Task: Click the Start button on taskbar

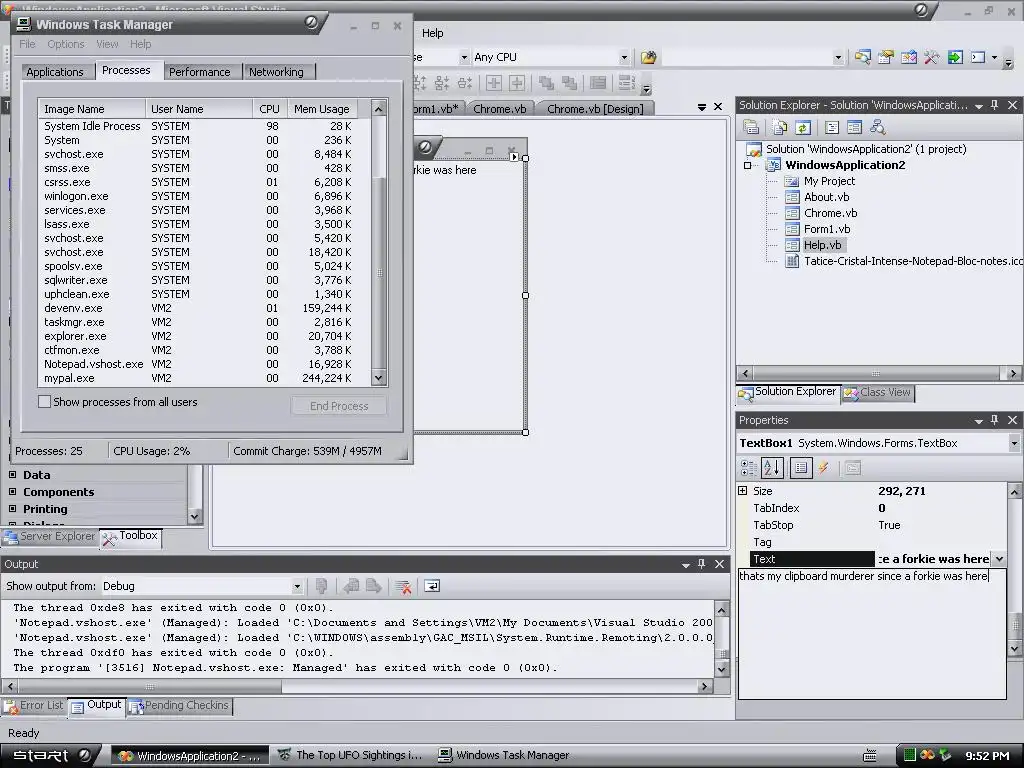Action: point(51,755)
